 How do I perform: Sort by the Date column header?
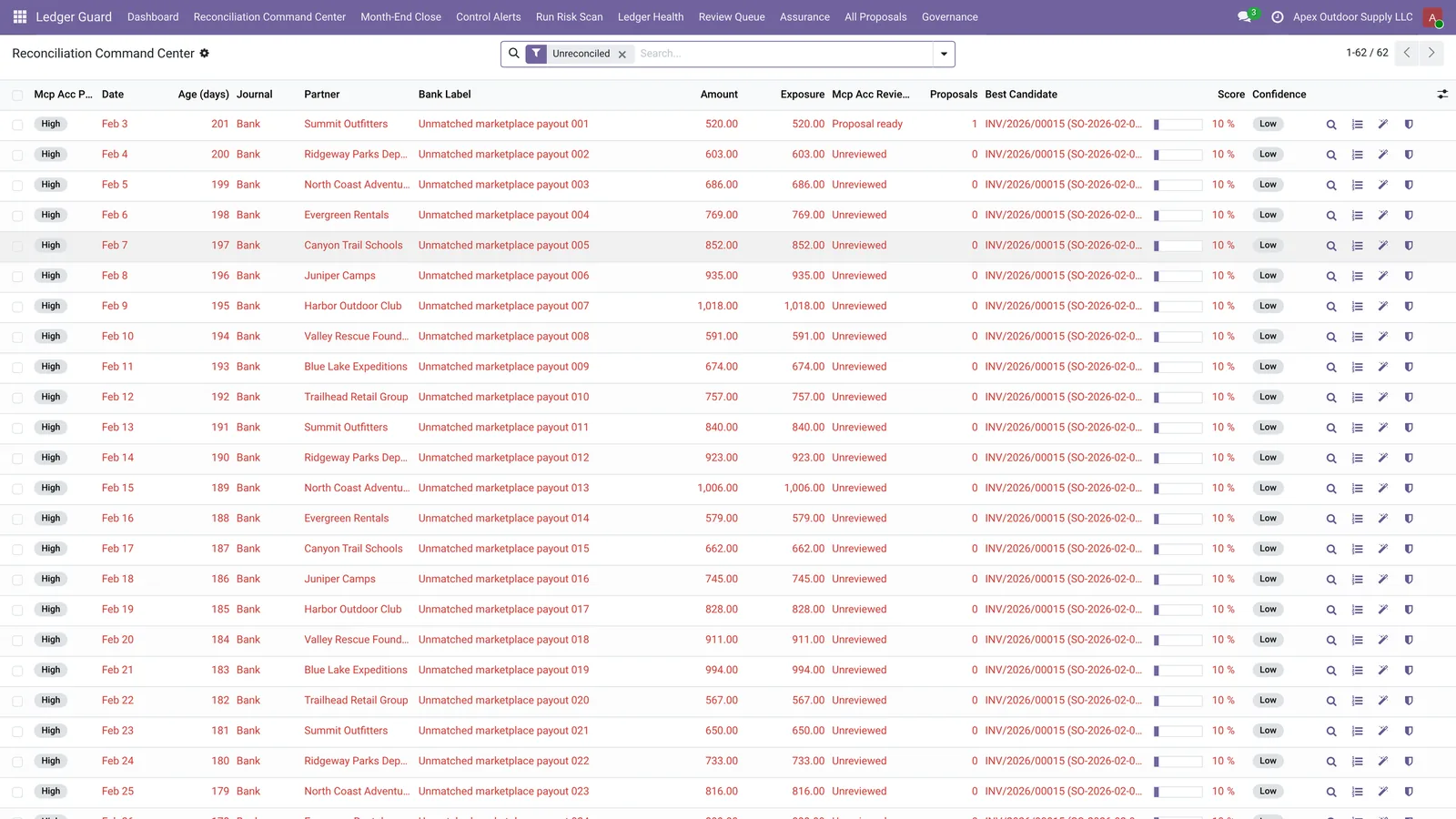[x=113, y=95]
